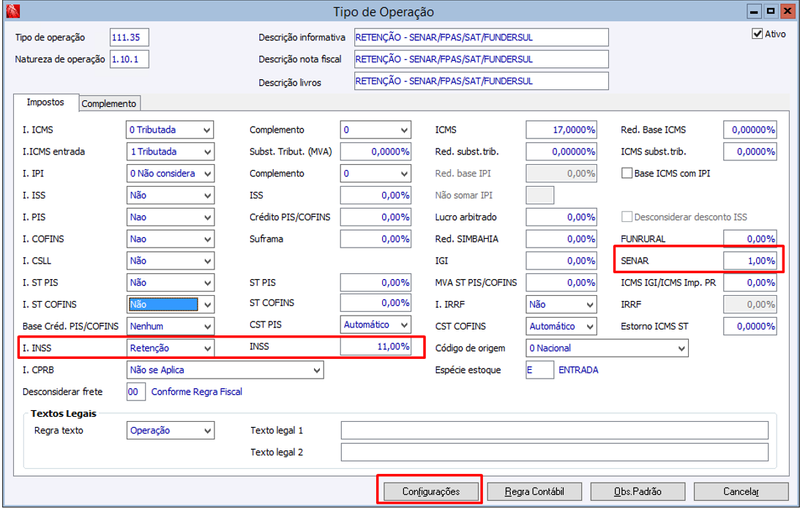Click the INSS 11,00% field
Image resolution: width=800 pixels, height=509 pixels.
click(x=376, y=347)
